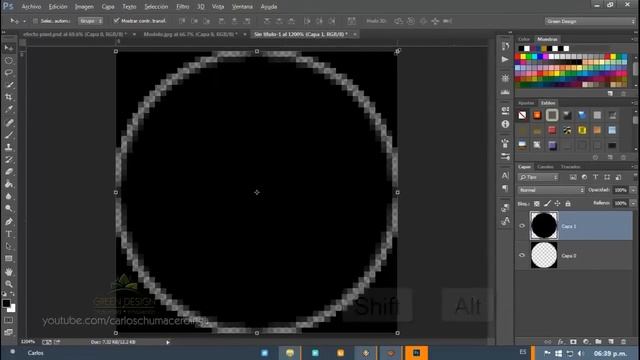The width and height of the screenshot is (640, 360).
Task: Hide the Capa 1 layer
Action: point(522,226)
